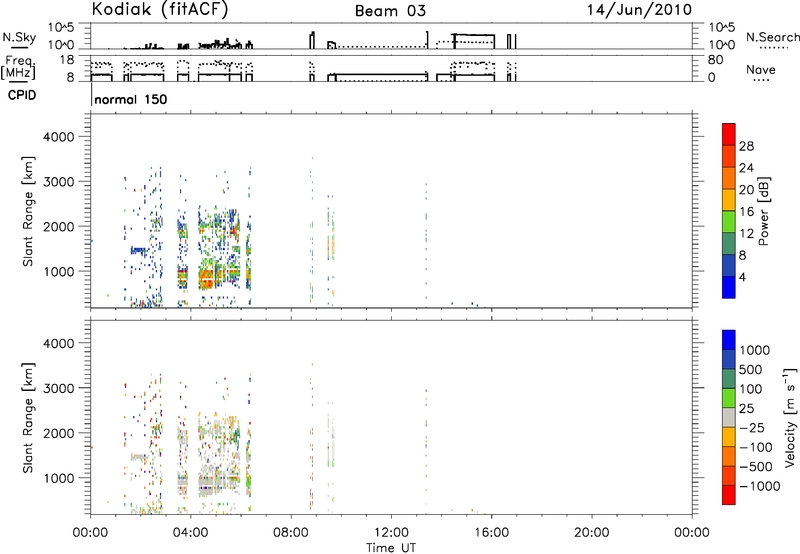Click the '12:00' time axis tick label
800x554 pixels.
click(x=391, y=533)
